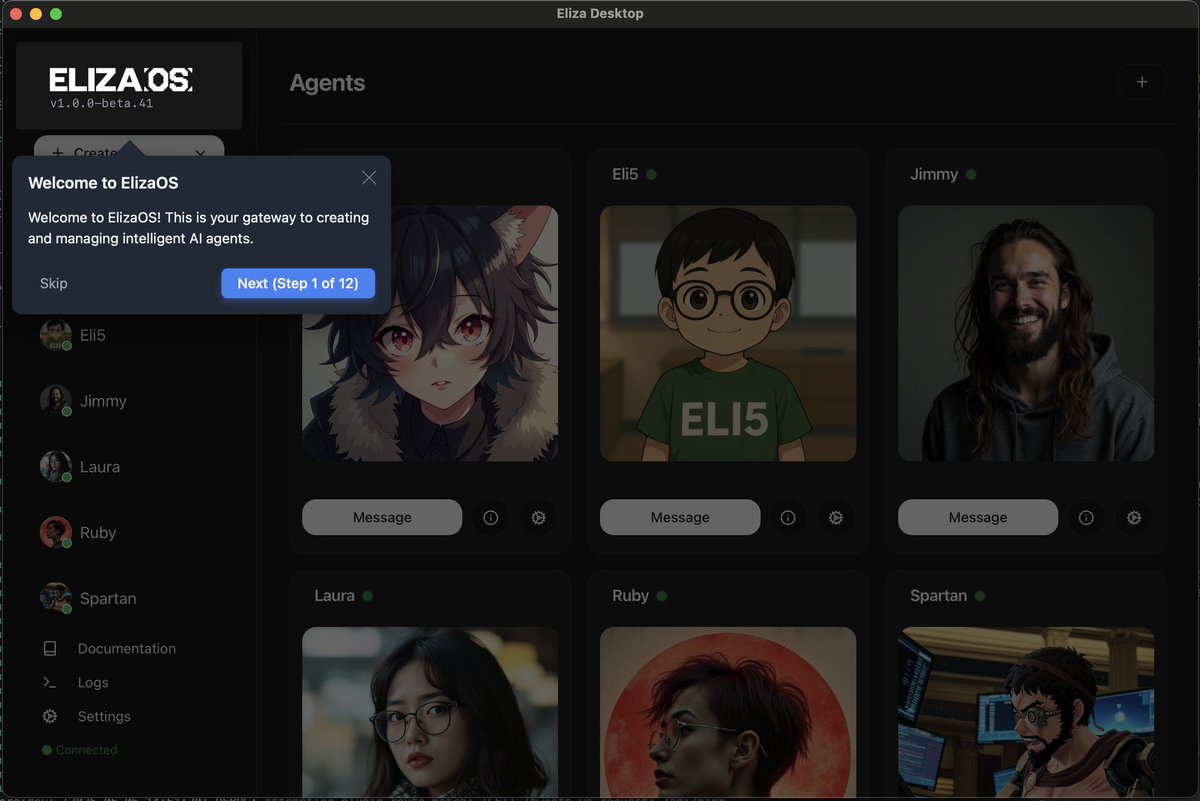Image resolution: width=1200 pixels, height=801 pixels.
Task: Click Spartan's sidebar avatar icon
Action: point(55,598)
